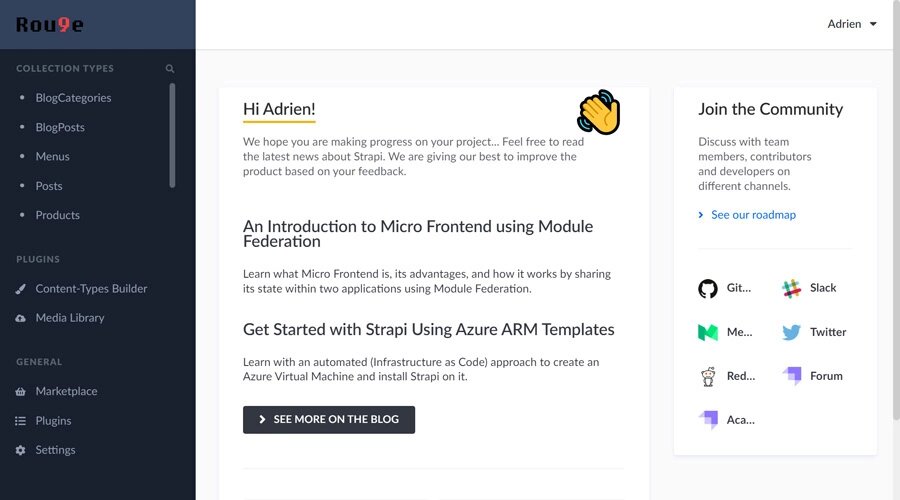Go to Marketplace in General section
900x500 pixels.
click(x=66, y=392)
